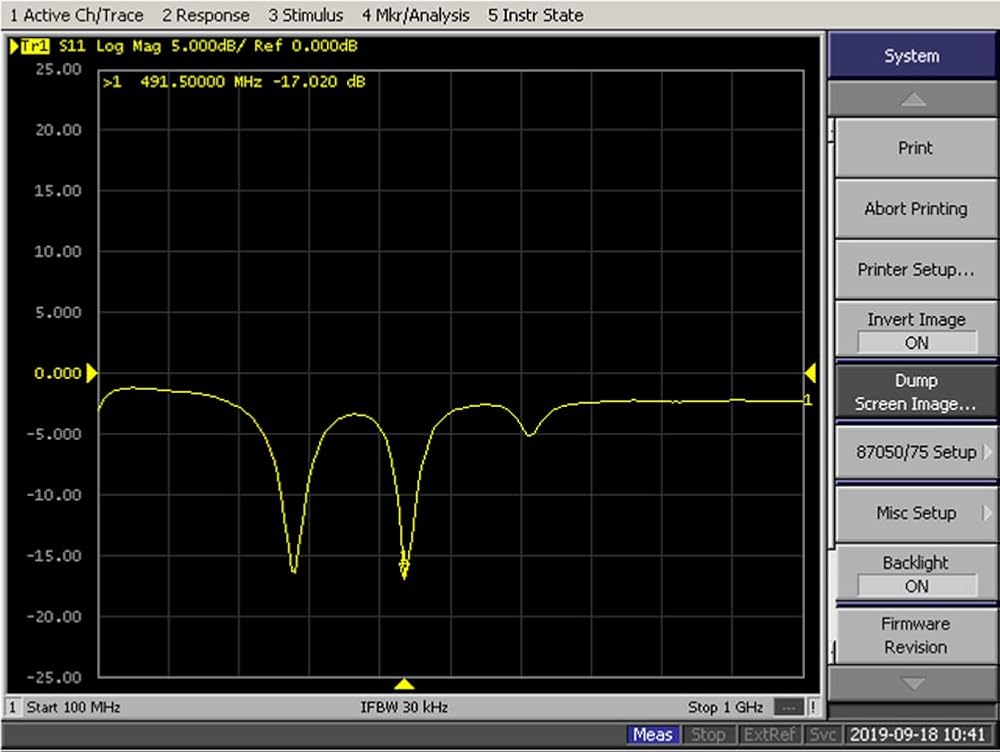Viewport: 1000px width, 752px height.
Task: Click the marker on the 491.5 MHz dip
Action: pyautogui.click(x=404, y=567)
